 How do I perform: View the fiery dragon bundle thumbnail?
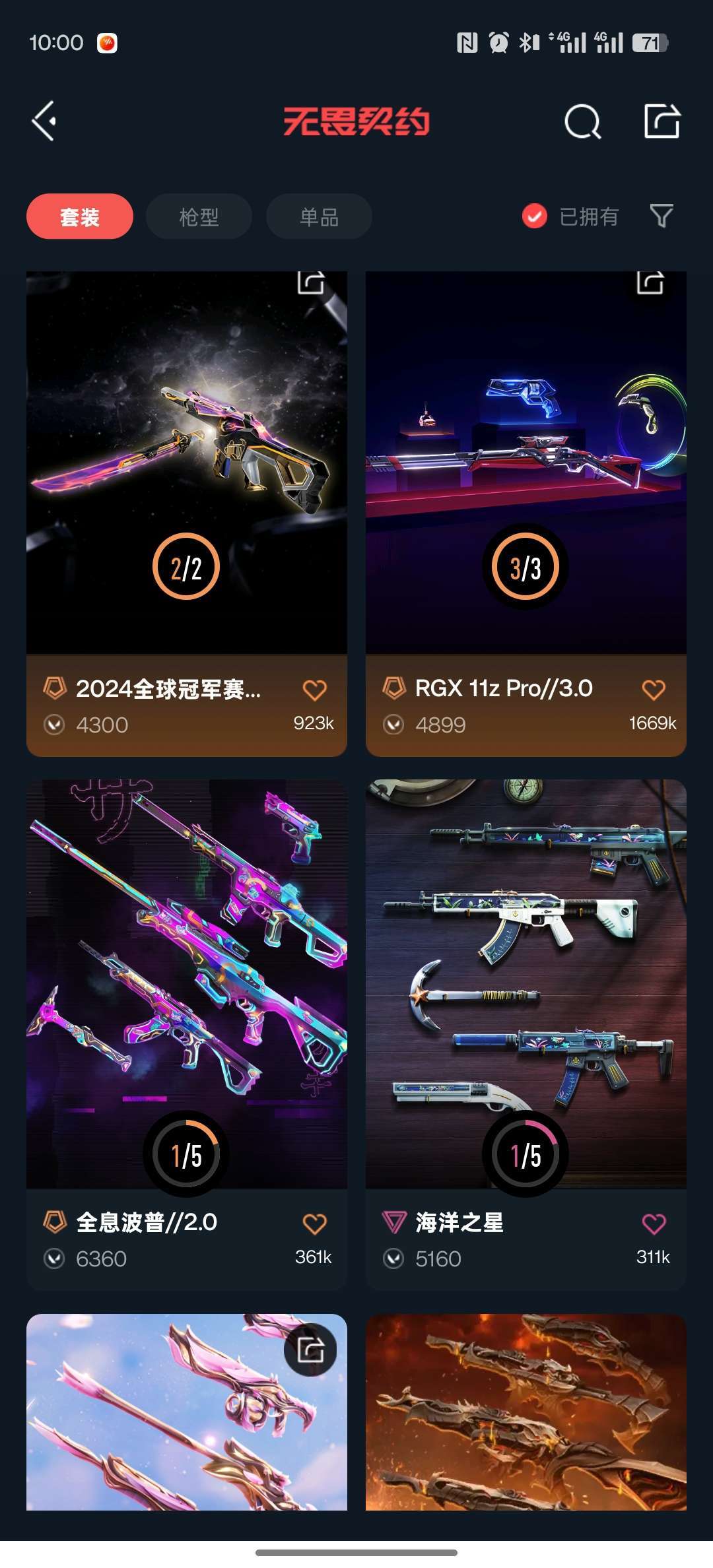coord(526,1412)
